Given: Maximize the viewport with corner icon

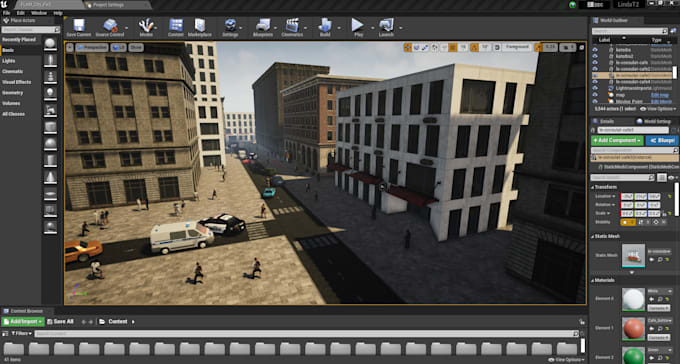Looking at the screenshot, I should pos(582,47).
